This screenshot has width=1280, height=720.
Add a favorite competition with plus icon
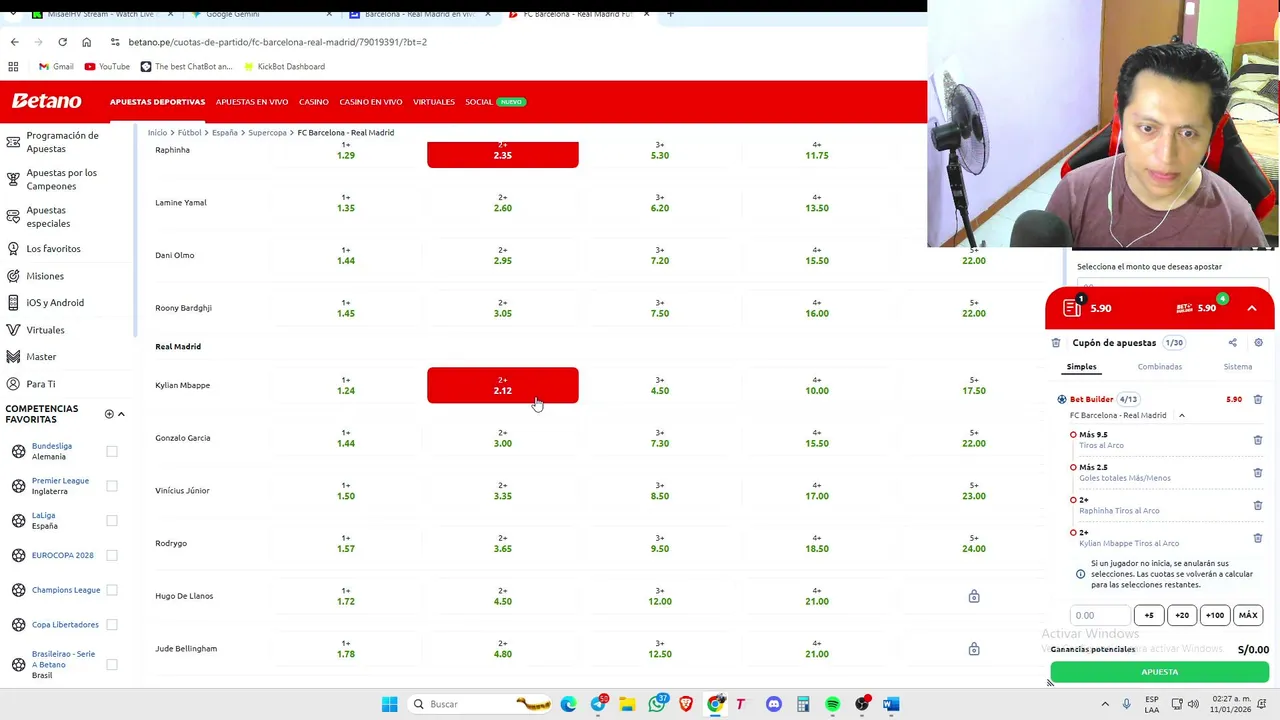pyautogui.click(x=109, y=414)
